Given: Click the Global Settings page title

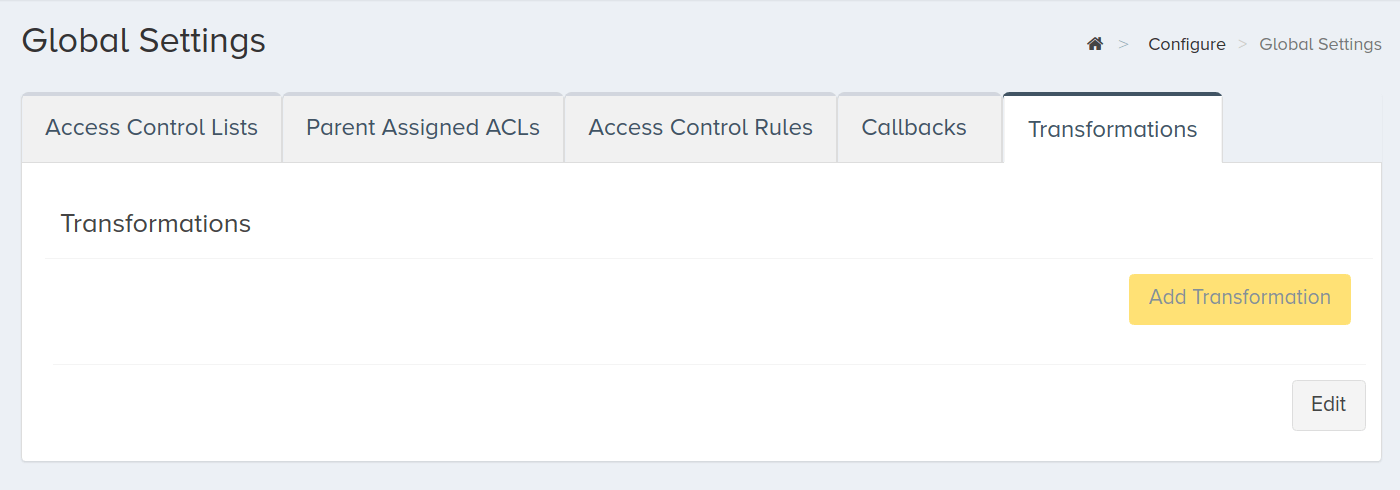Looking at the screenshot, I should click(143, 41).
